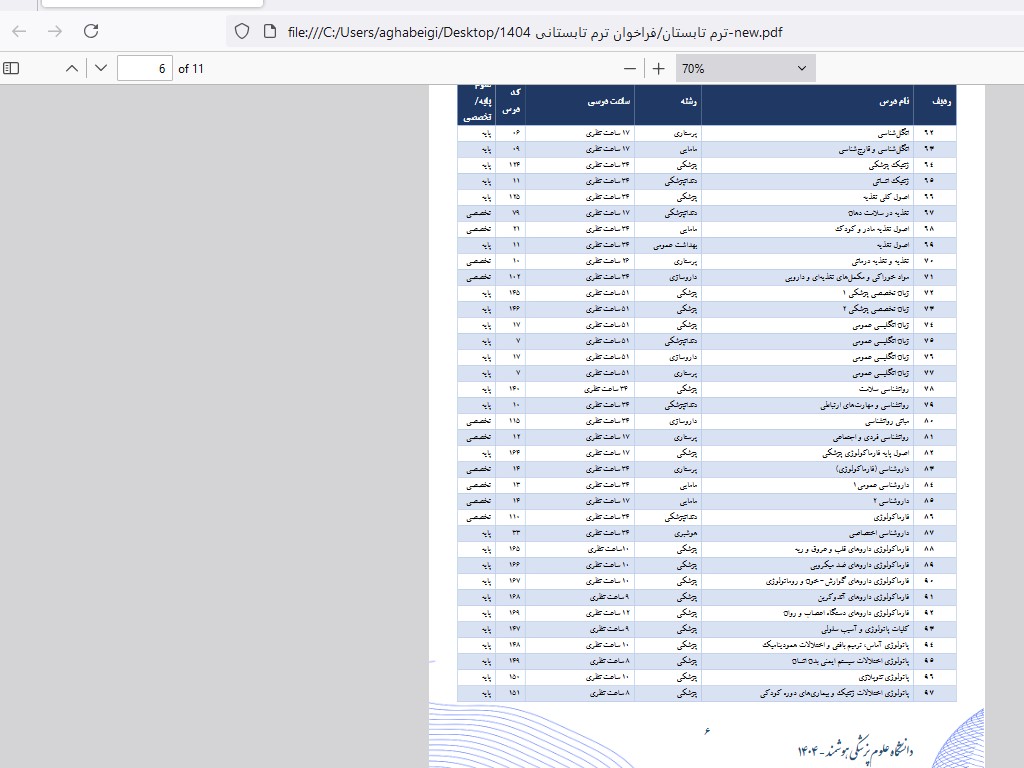Select the page number '۶' in the footer
1024x768 pixels.
(x=707, y=731)
